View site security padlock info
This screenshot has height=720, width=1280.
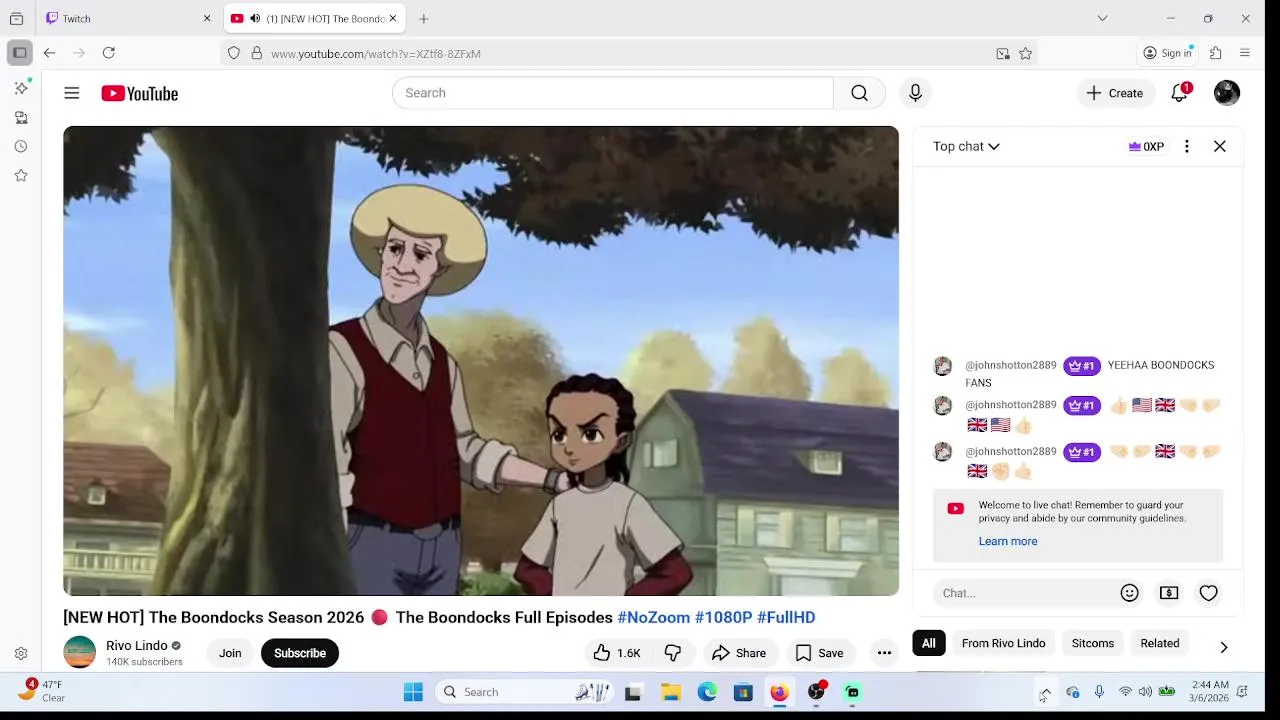(257, 54)
